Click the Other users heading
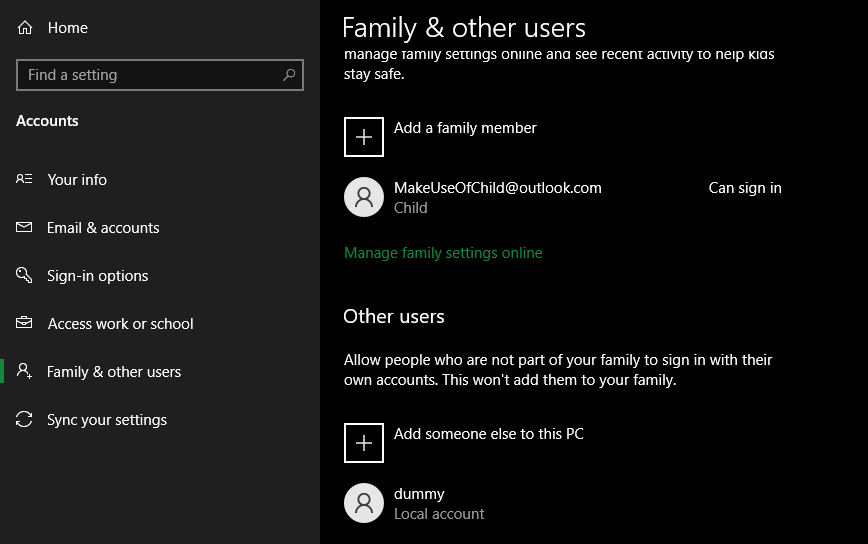The width and height of the screenshot is (868, 544). click(x=394, y=317)
